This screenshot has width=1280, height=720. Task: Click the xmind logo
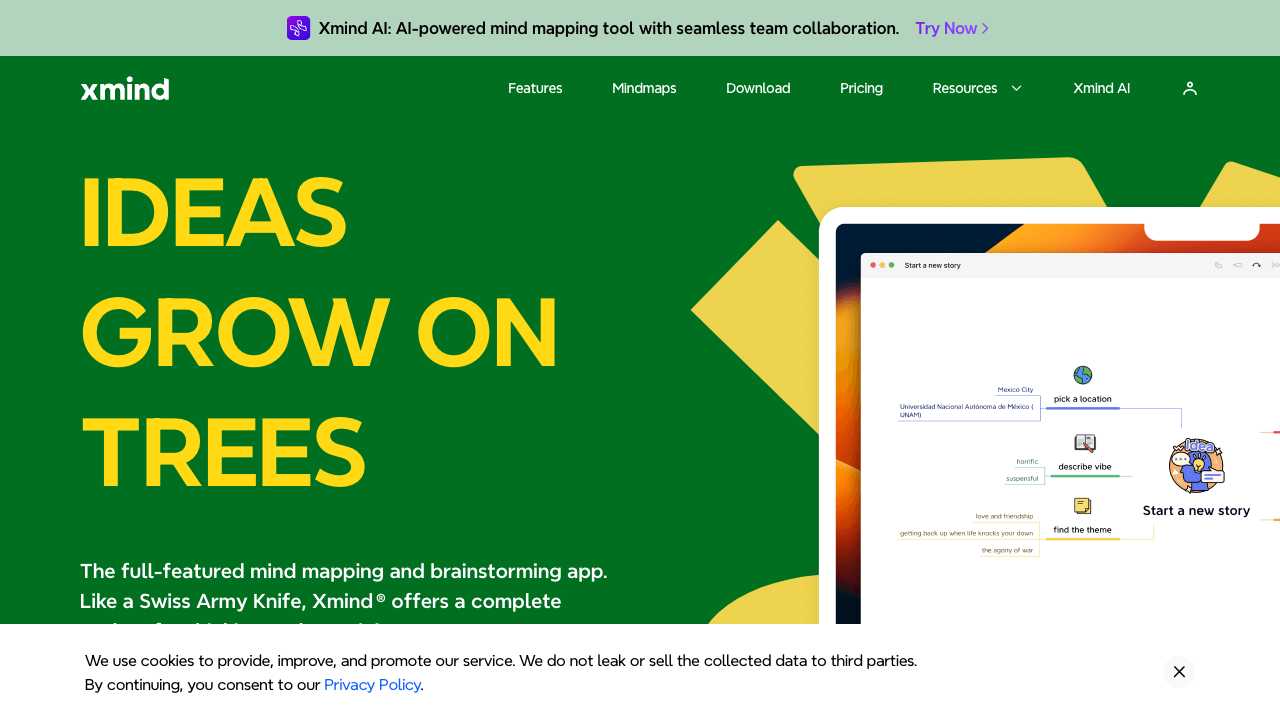125,88
